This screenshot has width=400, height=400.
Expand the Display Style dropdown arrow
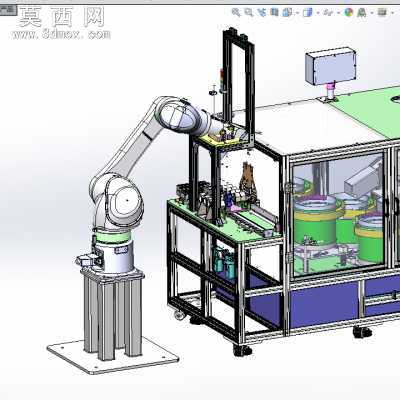coord(318,13)
